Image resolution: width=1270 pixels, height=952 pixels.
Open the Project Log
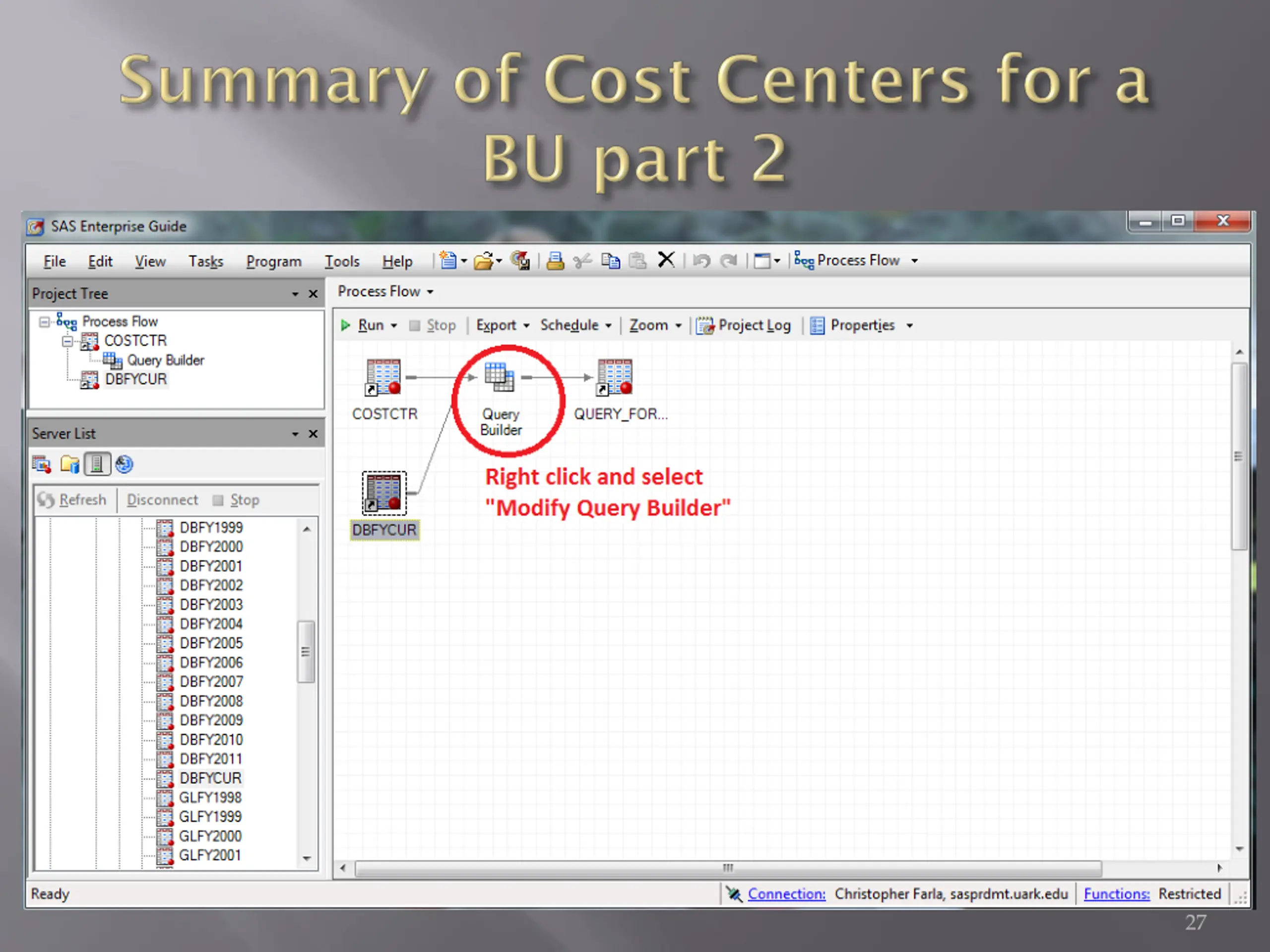point(744,325)
